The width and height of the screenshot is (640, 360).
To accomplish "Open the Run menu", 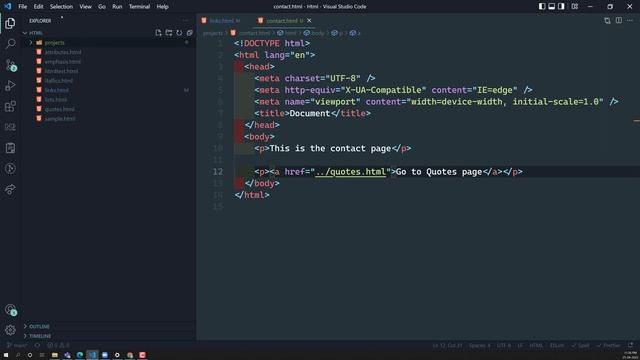I will pyautogui.click(x=117, y=7).
